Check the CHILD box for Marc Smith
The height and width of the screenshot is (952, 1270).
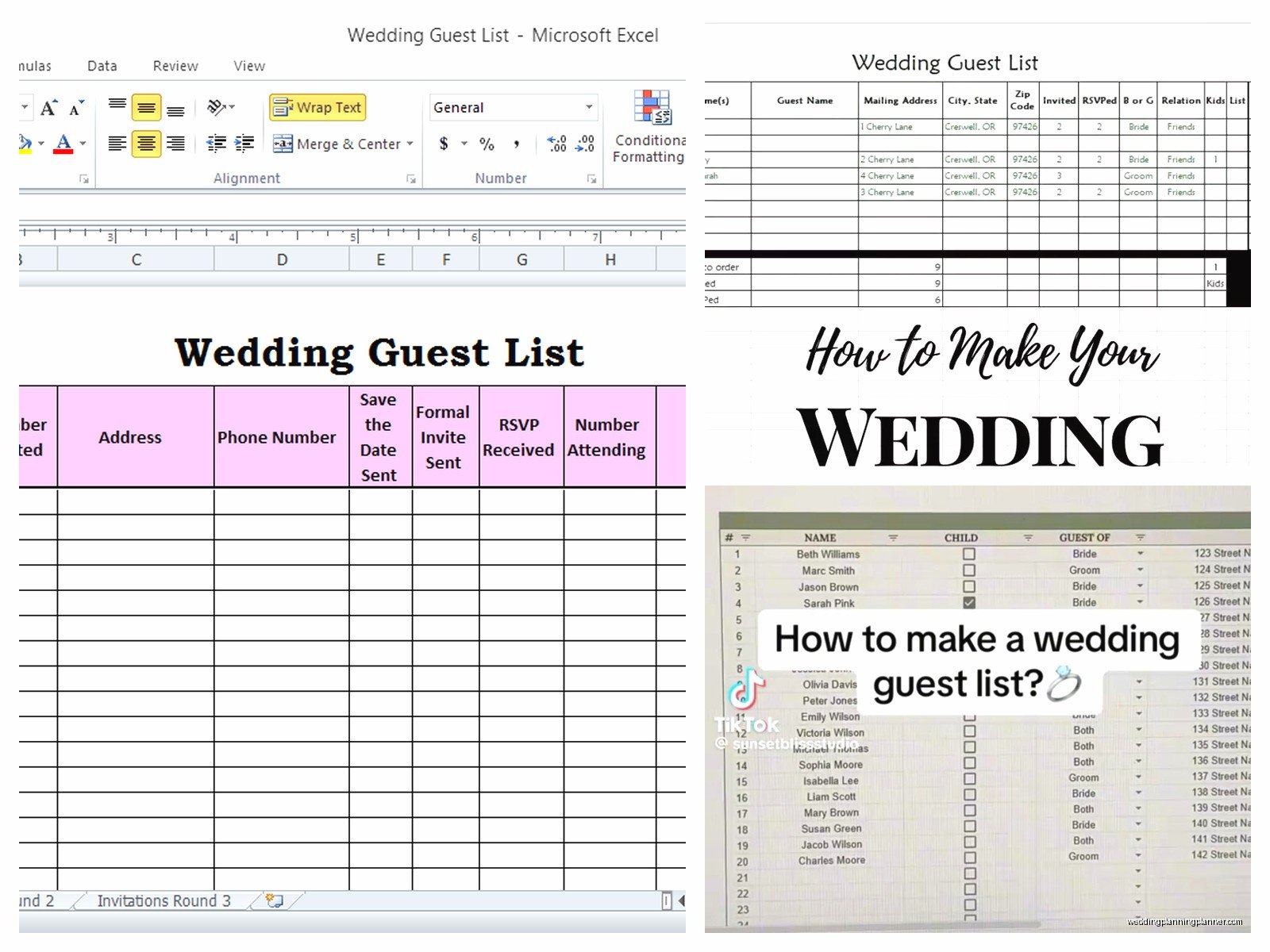[969, 570]
